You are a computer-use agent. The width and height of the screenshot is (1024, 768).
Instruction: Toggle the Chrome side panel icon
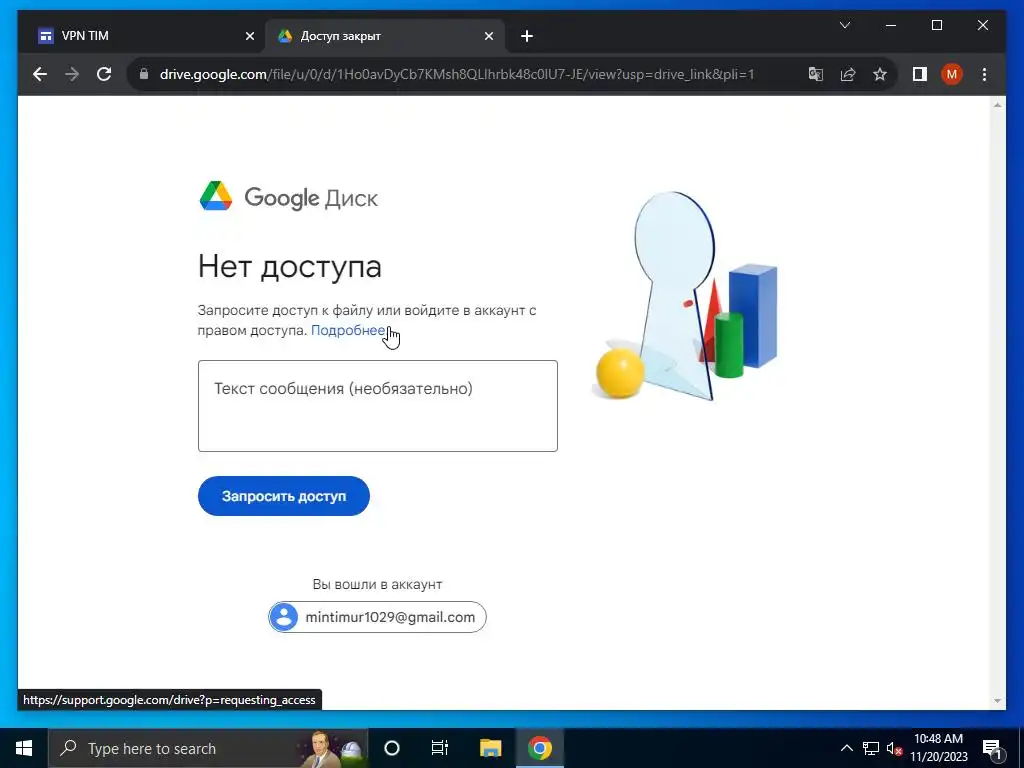click(x=920, y=74)
